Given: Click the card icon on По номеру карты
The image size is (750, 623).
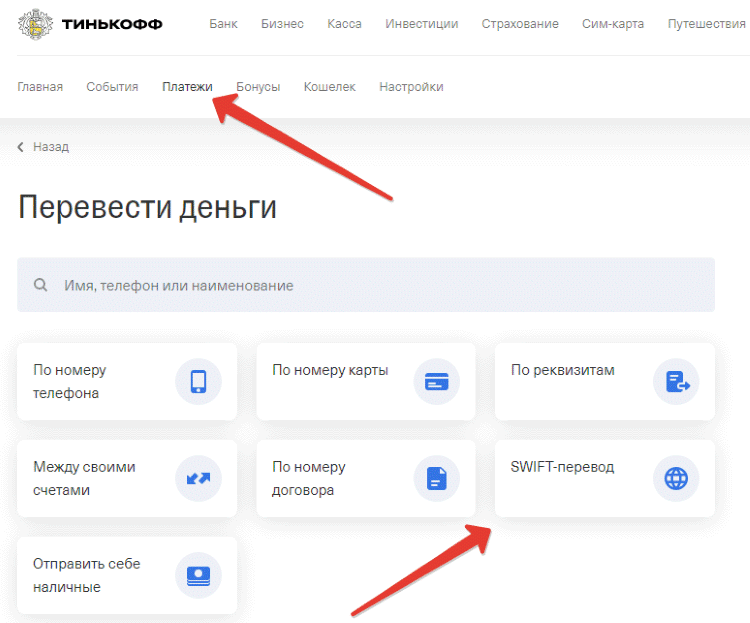Looking at the screenshot, I should click(436, 381).
